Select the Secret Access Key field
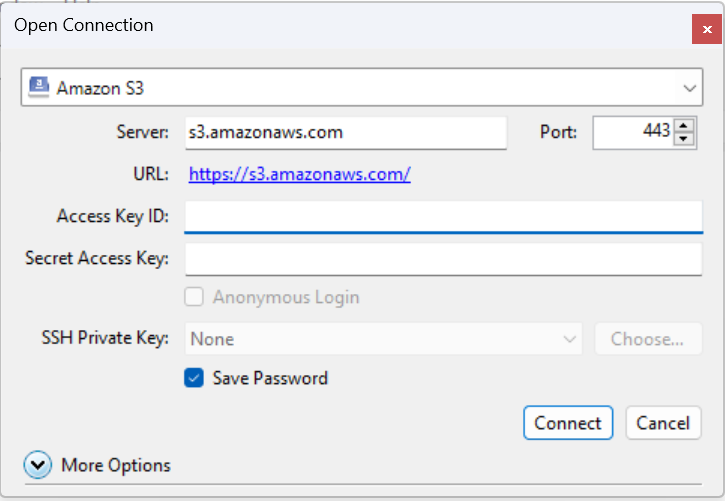Image resolution: width=725 pixels, height=501 pixels. [443, 258]
